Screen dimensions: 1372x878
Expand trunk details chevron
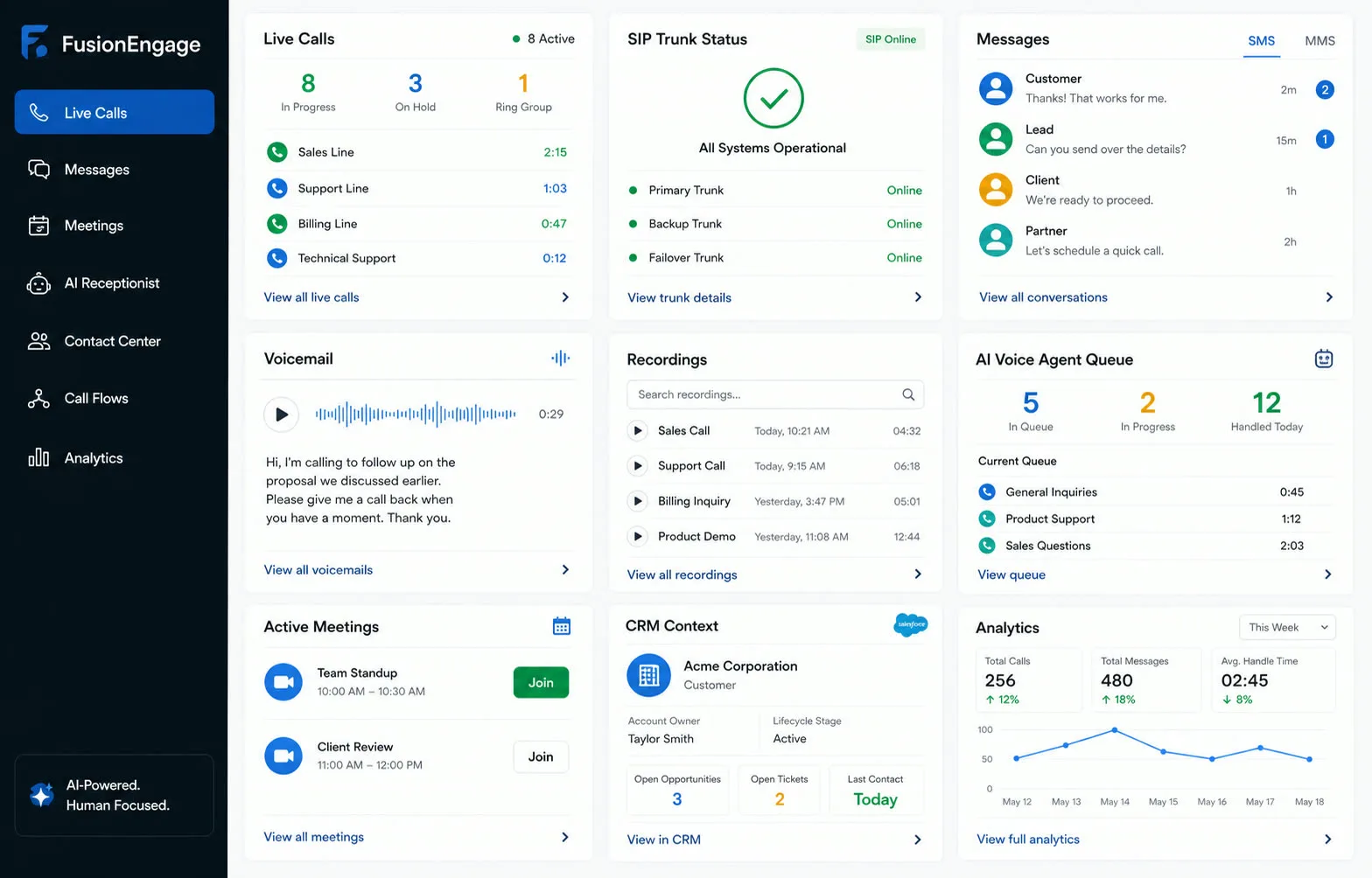(918, 297)
